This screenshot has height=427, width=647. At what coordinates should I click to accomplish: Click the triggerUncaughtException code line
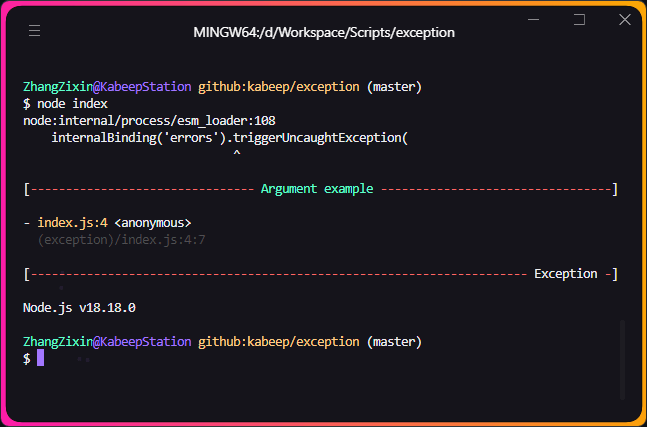229,138
